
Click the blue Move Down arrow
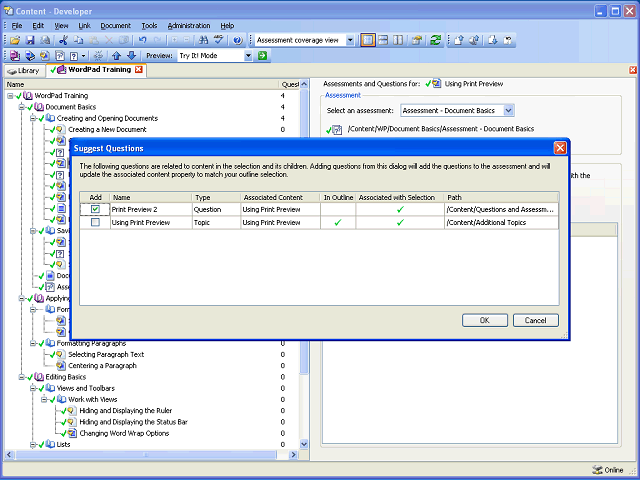coord(131,56)
